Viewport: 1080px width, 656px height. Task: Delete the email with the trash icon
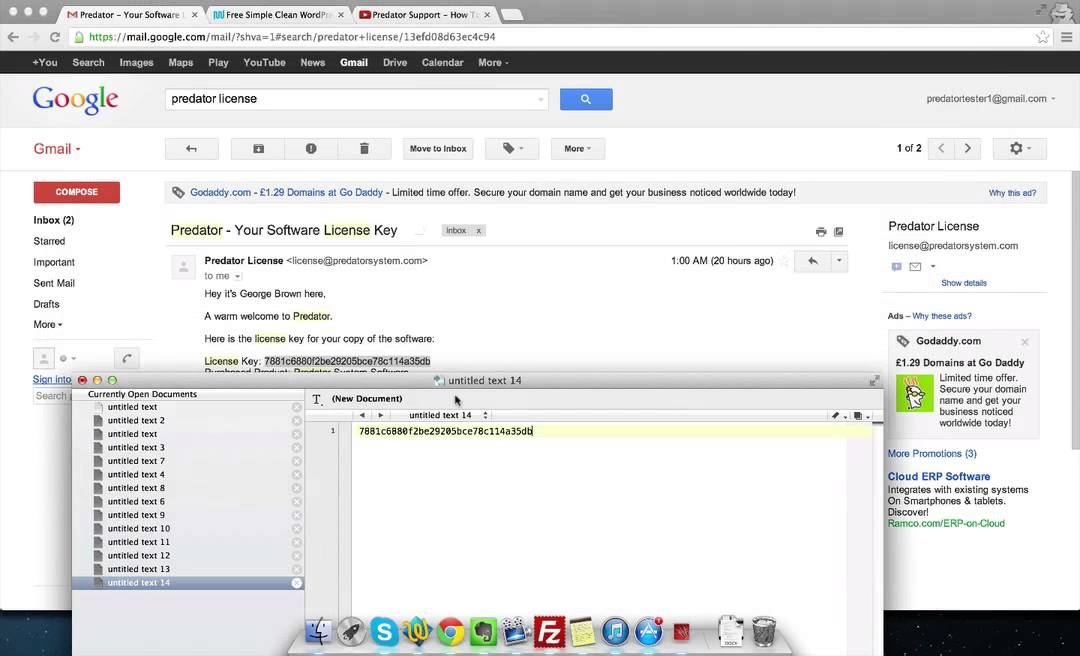[364, 149]
